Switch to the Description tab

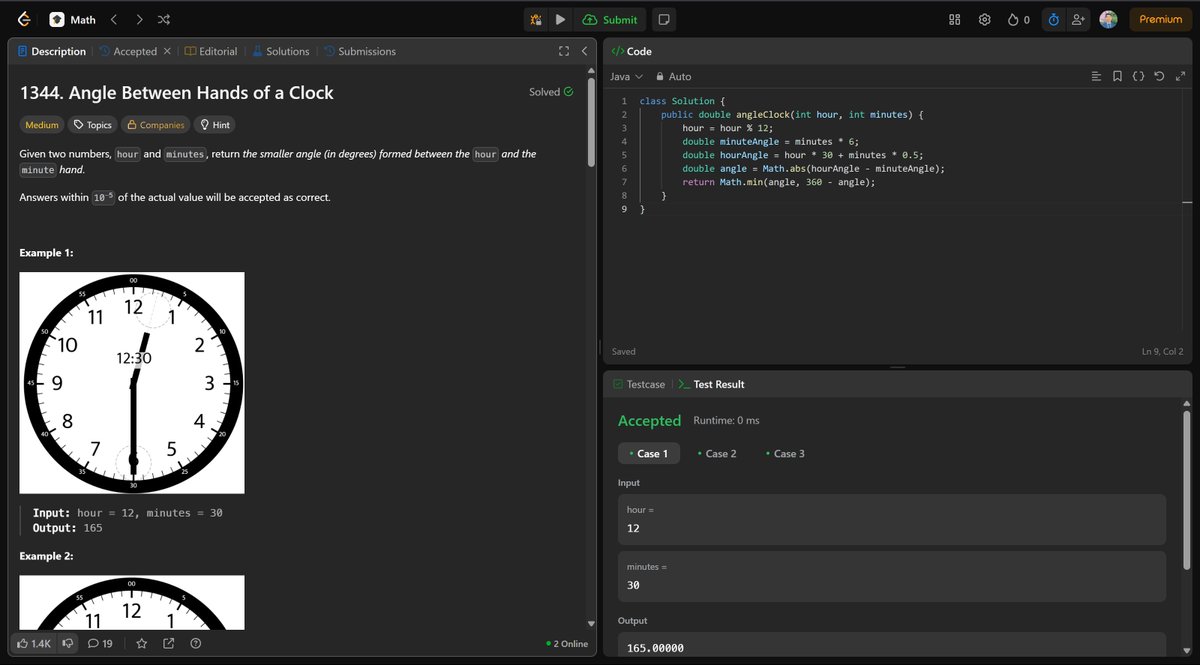(x=52, y=51)
